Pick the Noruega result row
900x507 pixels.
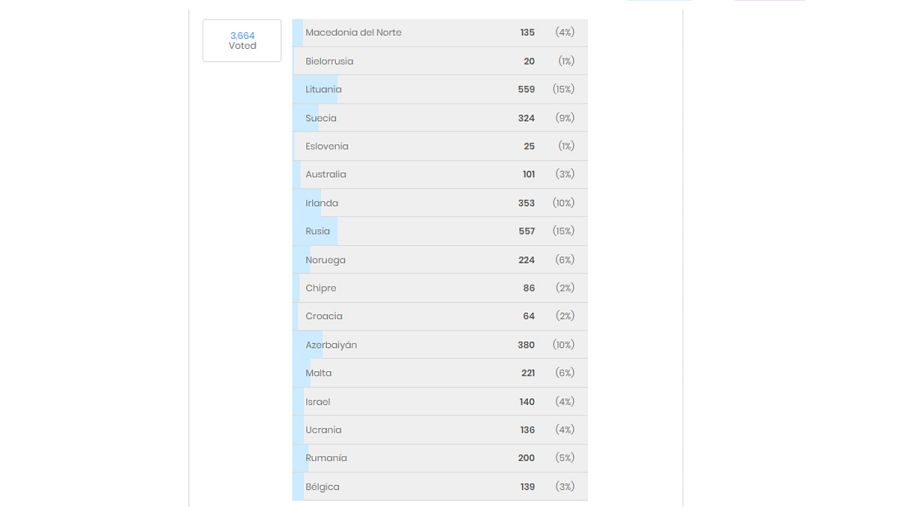coord(440,260)
